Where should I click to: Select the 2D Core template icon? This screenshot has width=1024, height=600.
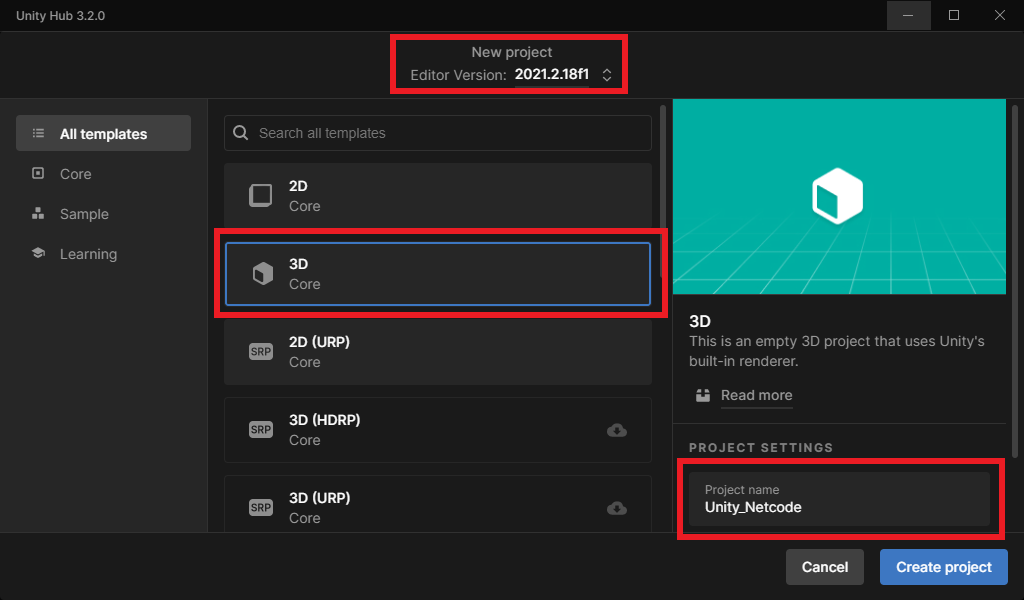pyautogui.click(x=261, y=195)
